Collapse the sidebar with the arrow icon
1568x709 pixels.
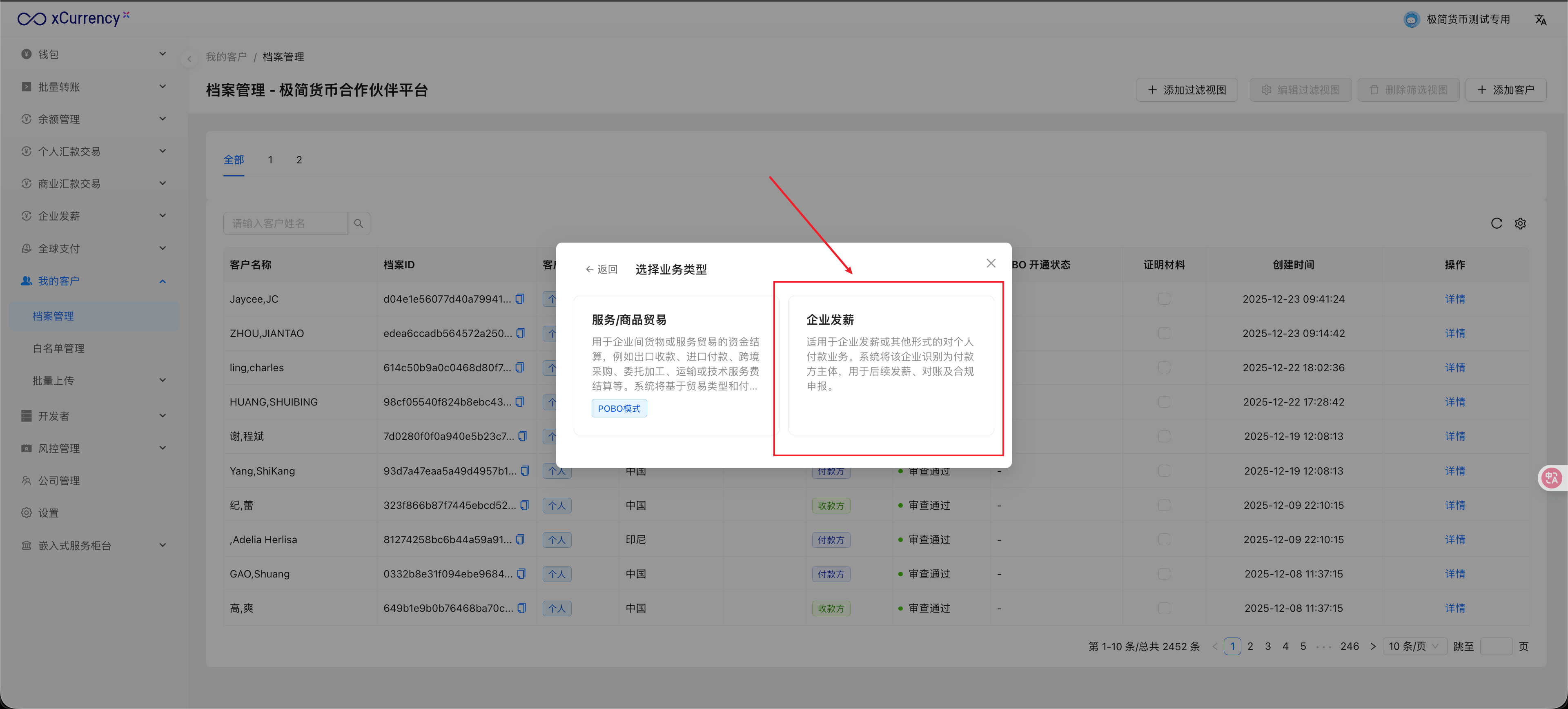[189, 59]
